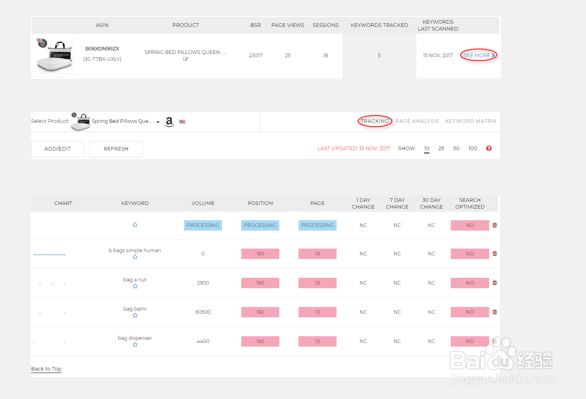Switch to the PAGE ANALYSIS tab

tap(417, 121)
